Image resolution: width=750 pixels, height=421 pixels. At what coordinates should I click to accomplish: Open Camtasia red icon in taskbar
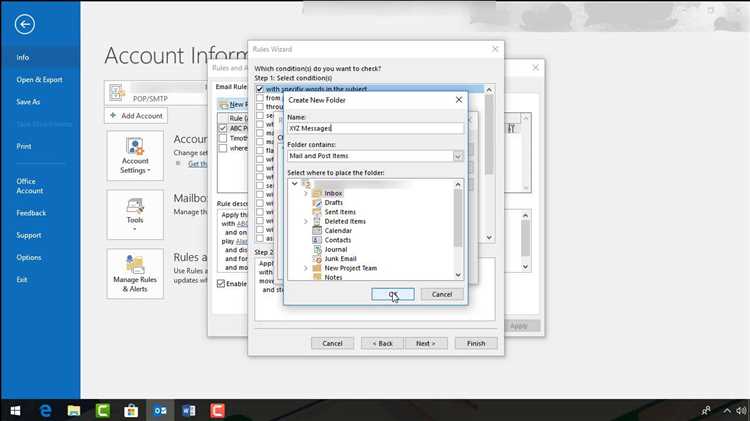coord(217,410)
